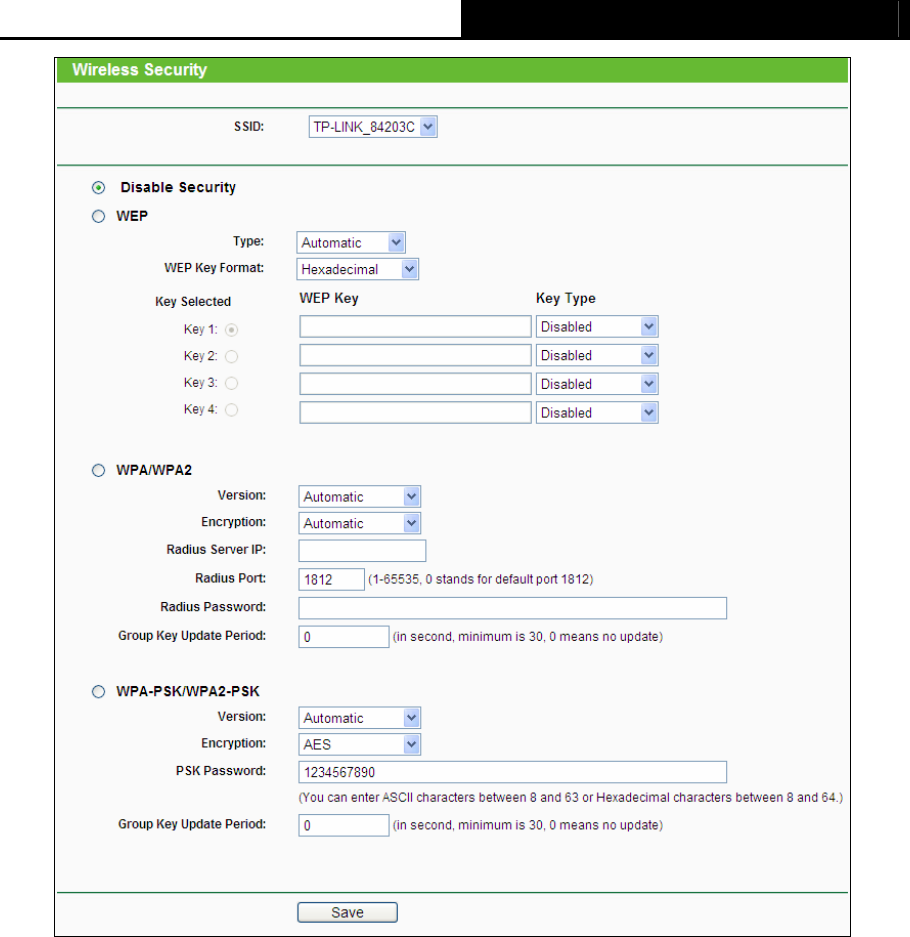Choose the WEP security option
The width and height of the screenshot is (910, 937).
pos(99,216)
